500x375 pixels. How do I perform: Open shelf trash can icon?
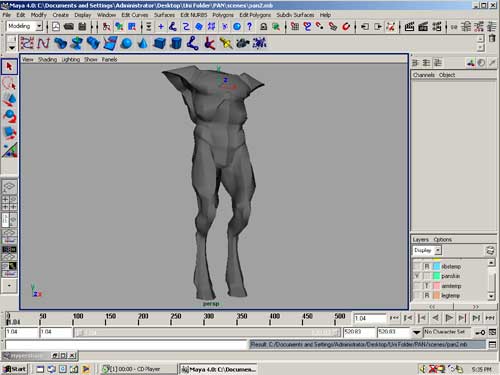(492, 38)
